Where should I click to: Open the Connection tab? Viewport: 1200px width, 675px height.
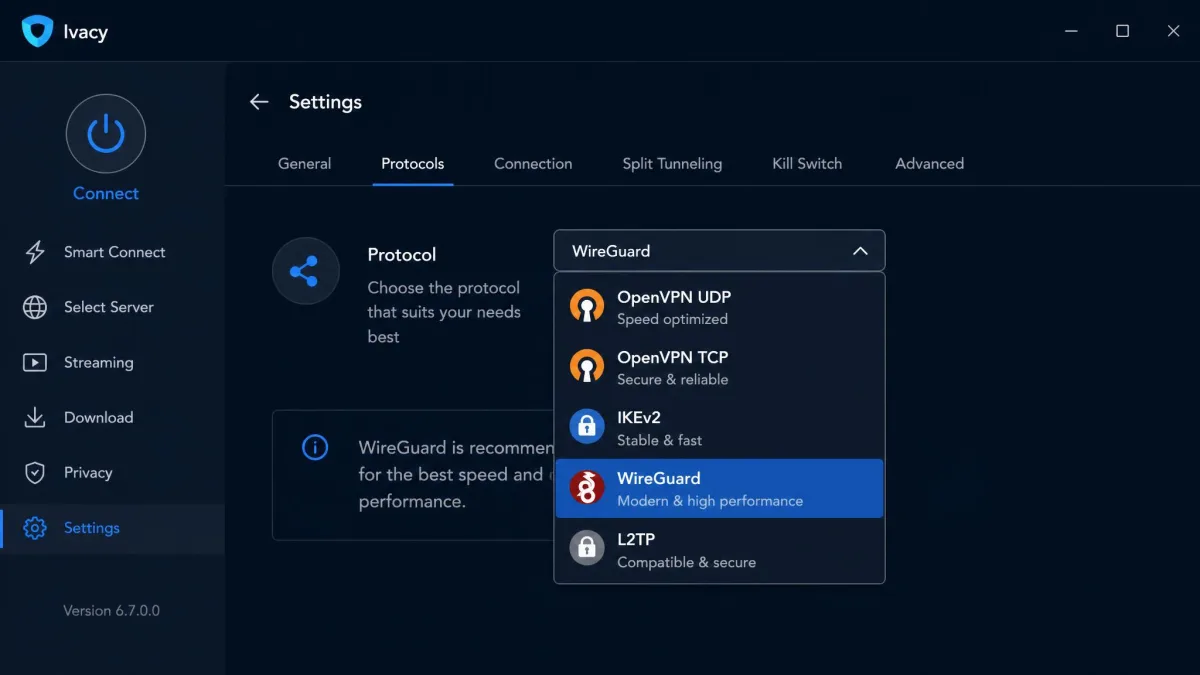click(533, 163)
